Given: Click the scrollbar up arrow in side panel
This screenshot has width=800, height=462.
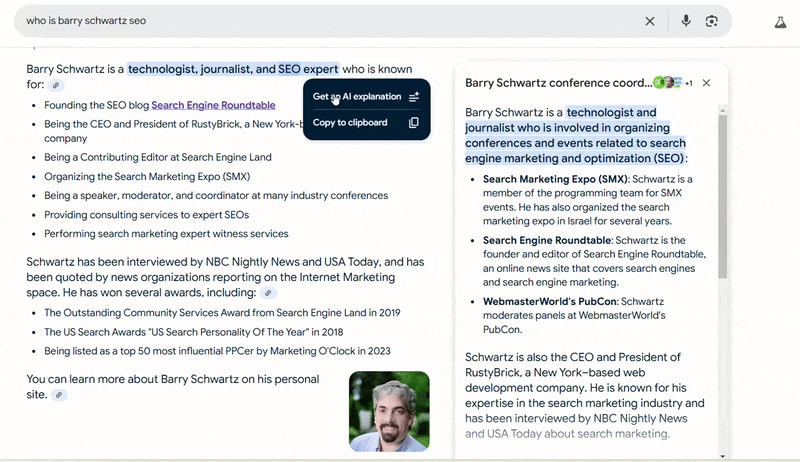Looking at the screenshot, I should tap(722, 110).
